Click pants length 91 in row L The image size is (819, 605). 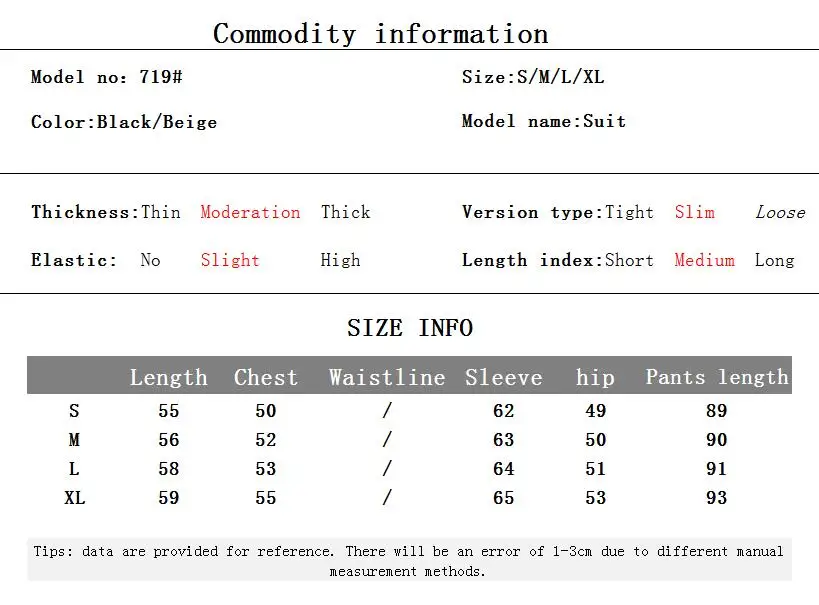coord(717,469)
